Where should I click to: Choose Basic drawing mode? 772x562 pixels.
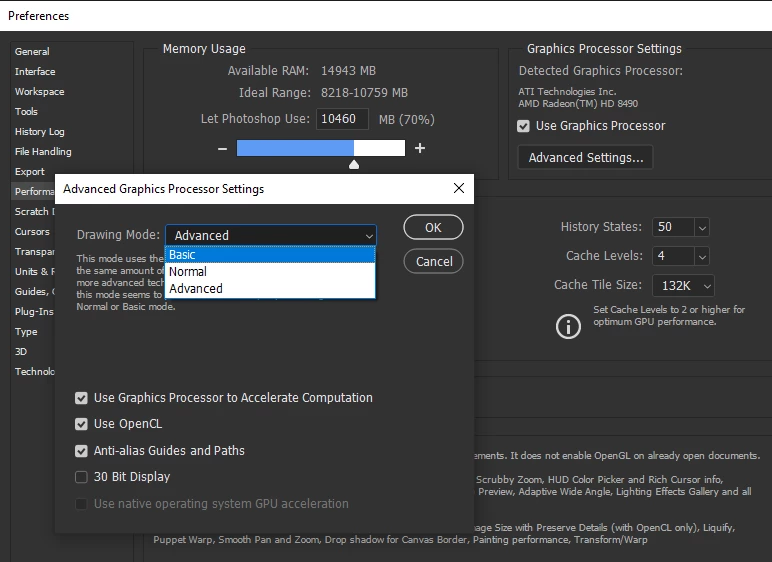pyautogui.click(x=270, y=255)
